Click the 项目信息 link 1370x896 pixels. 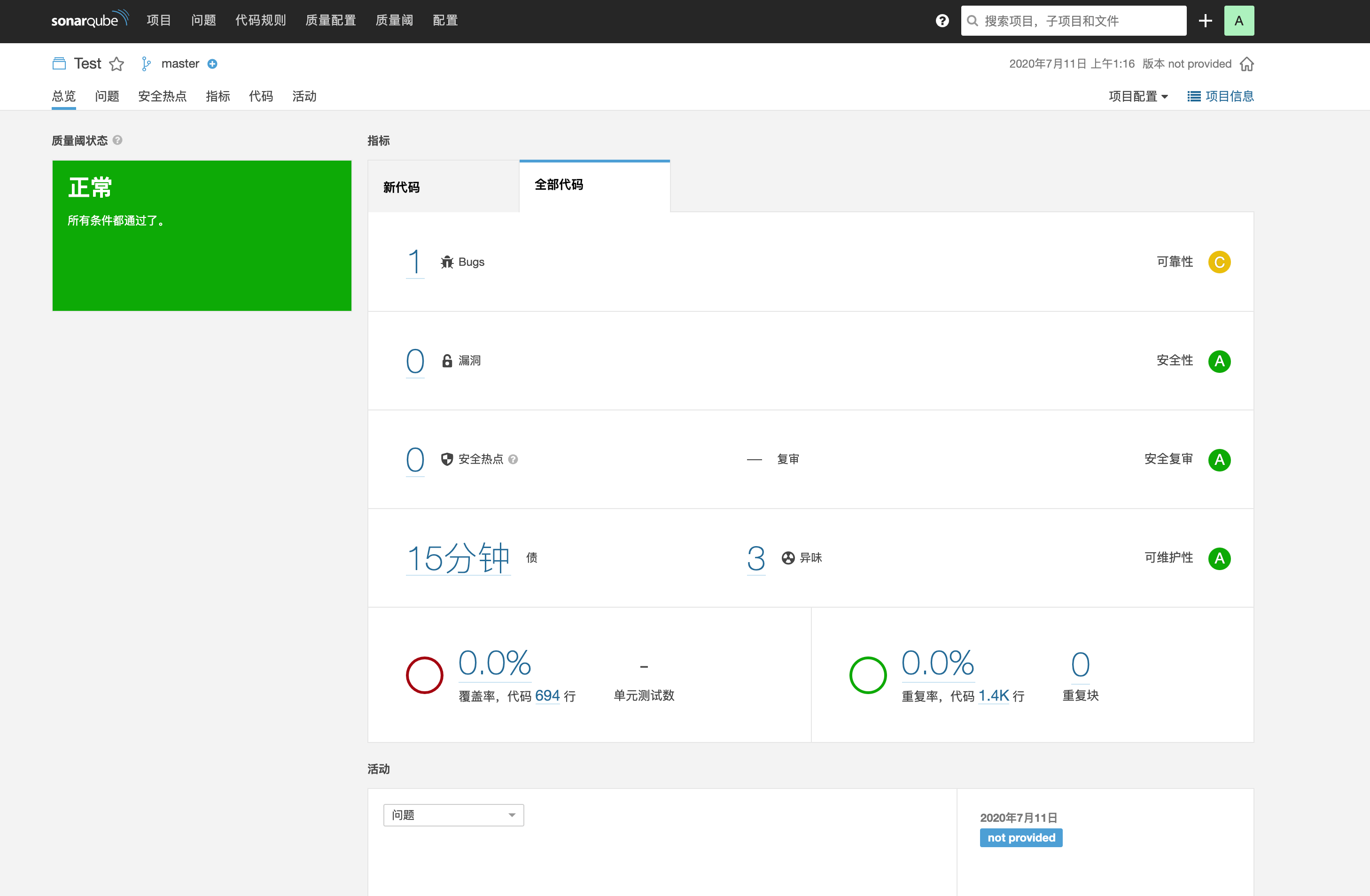(1220, 96)
